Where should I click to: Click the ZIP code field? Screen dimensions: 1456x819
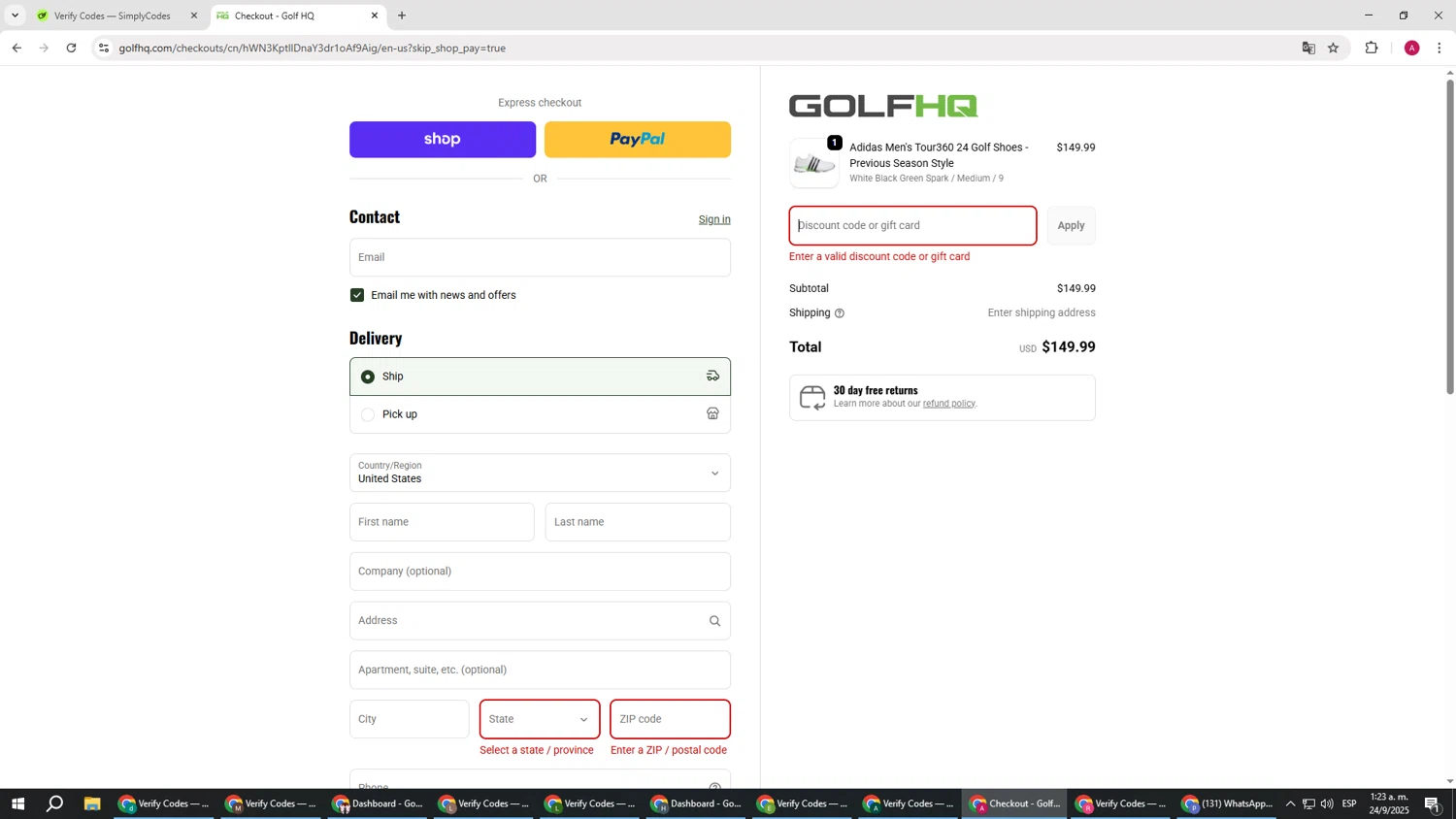coord(670,719)
